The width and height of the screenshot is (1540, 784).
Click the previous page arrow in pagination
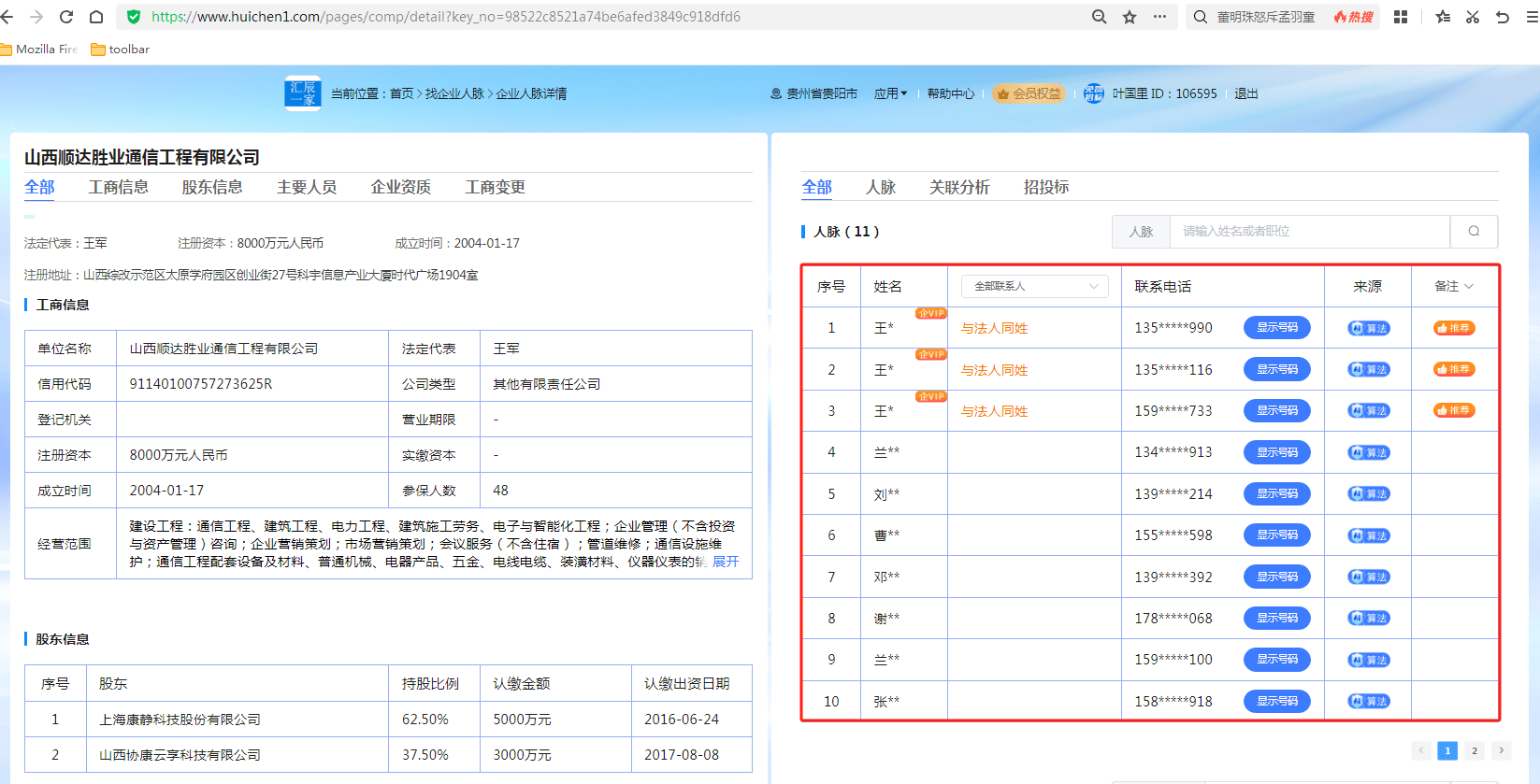(x=1421, y=750)
